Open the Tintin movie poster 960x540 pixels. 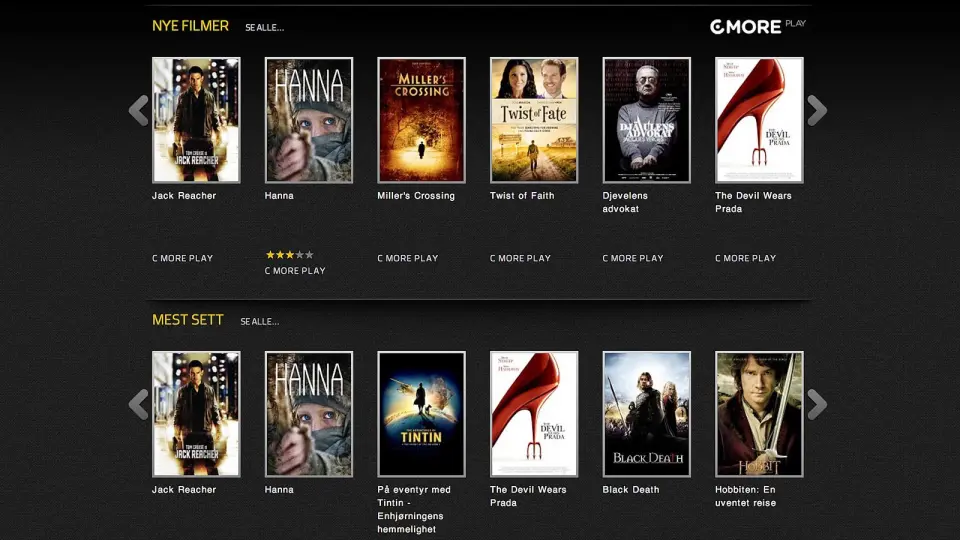[x=421, y=414]
